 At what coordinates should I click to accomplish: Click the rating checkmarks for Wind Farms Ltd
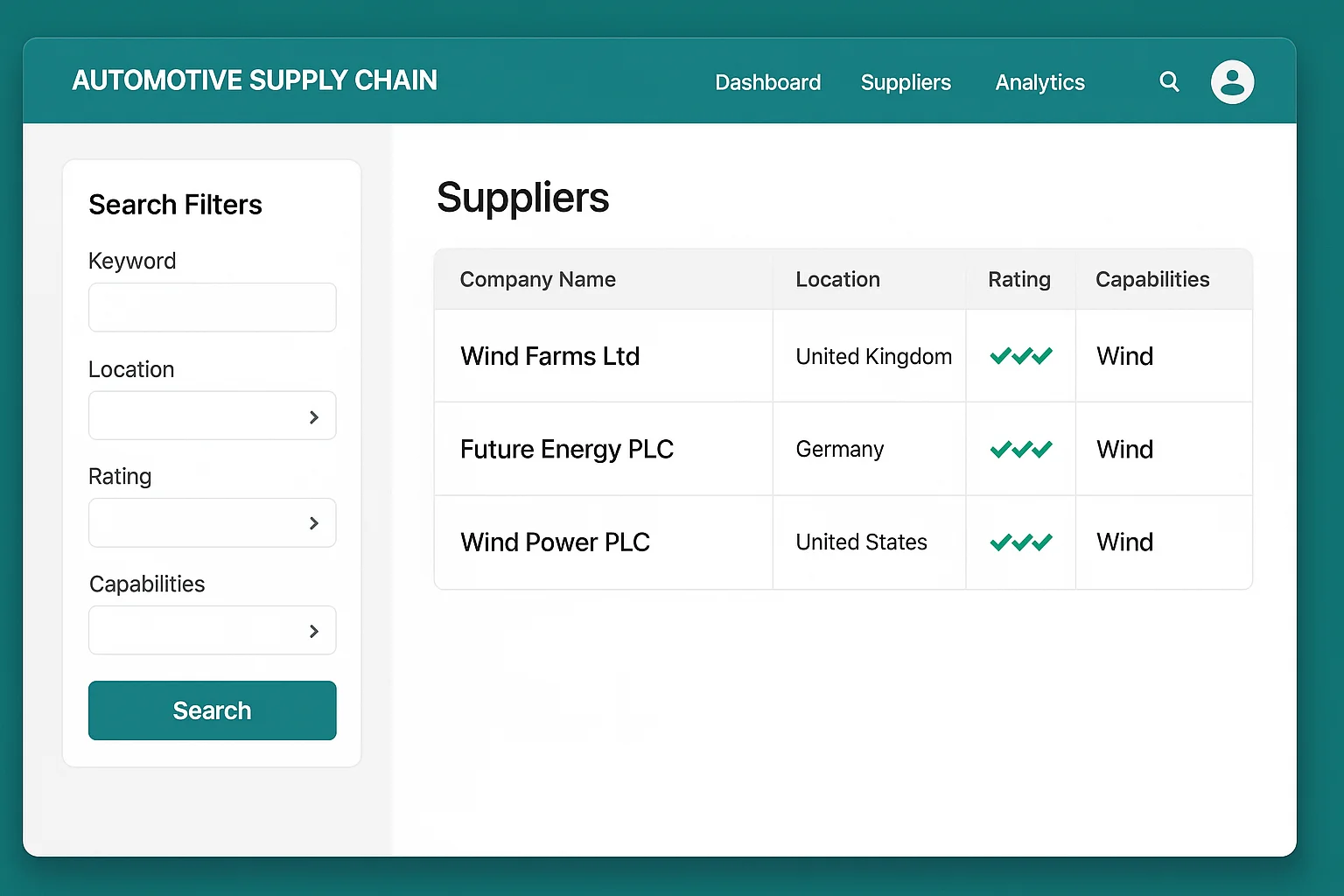pyautogui.click(x=1020, y=356)
